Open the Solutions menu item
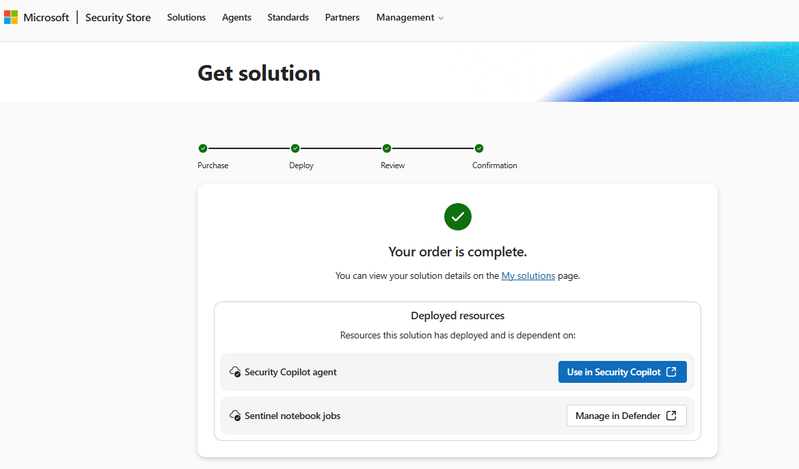The width and height of the screenshot is (799, 469). click(186, 17)
